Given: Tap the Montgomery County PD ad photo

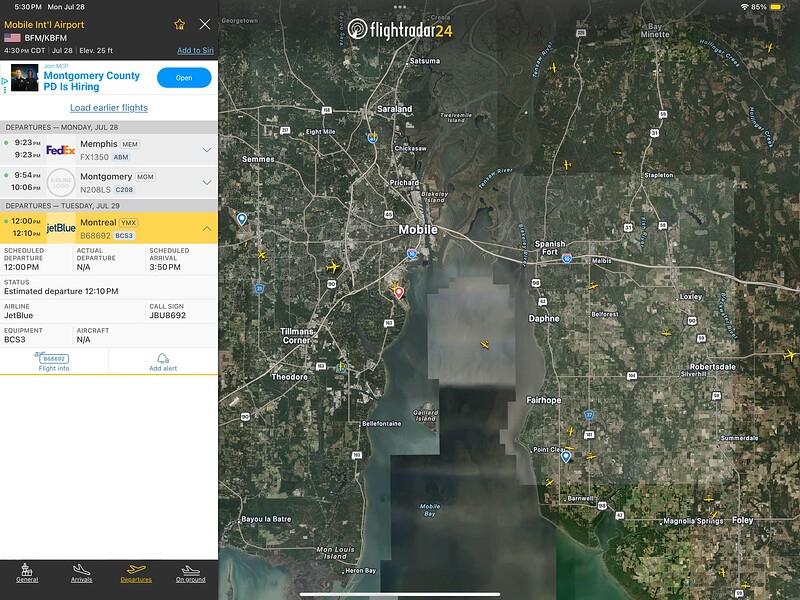Looking at the screenshot, I should 24,78.
